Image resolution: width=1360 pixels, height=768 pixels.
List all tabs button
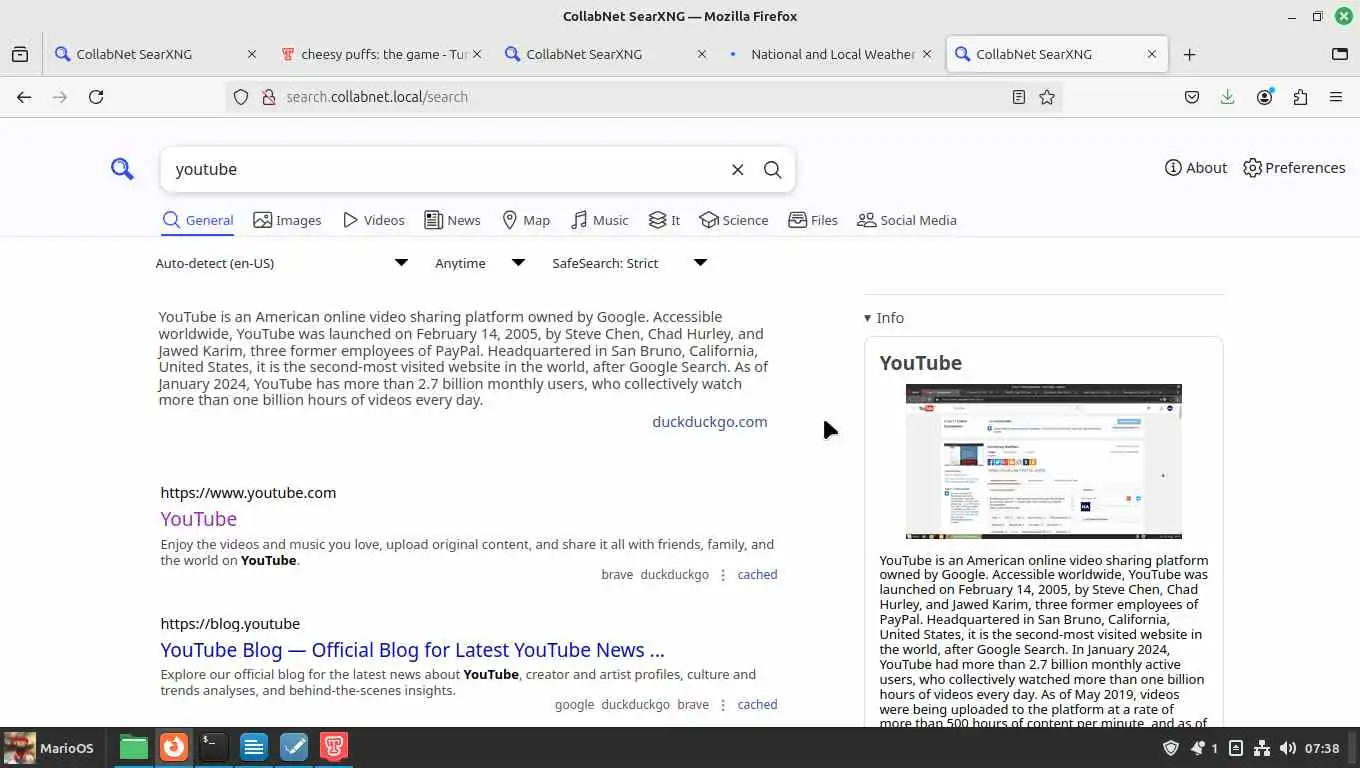tap(1340, 54)
